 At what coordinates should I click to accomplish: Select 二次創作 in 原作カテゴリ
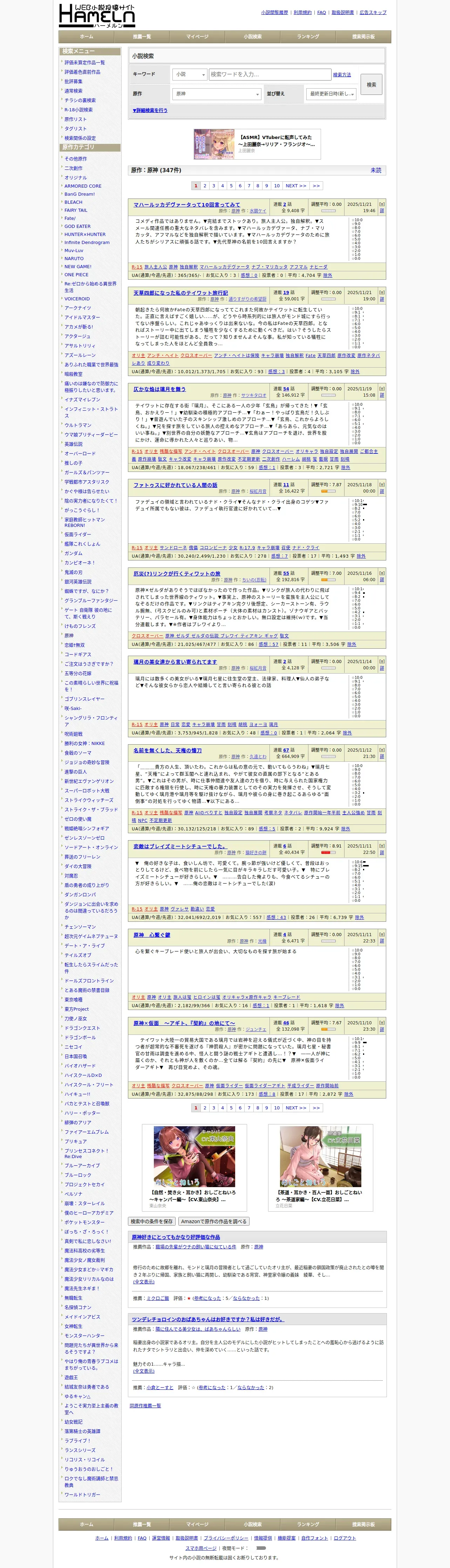[73, 169]
